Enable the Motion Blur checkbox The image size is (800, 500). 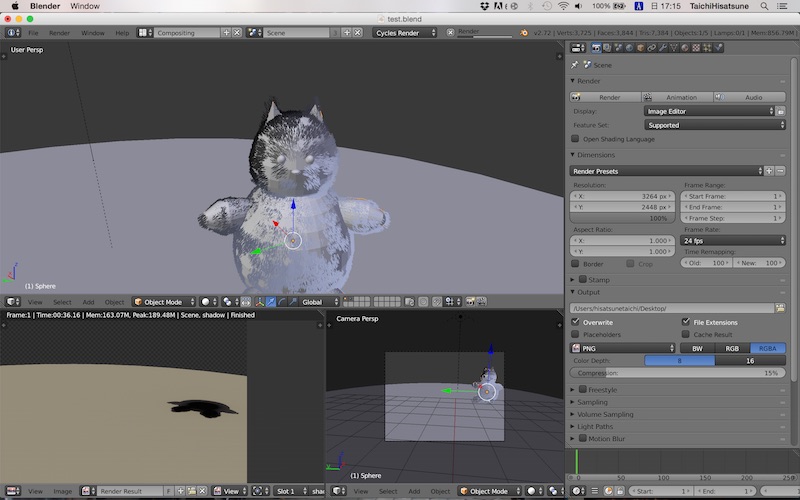pyautogui.click(x=583, y=438)
